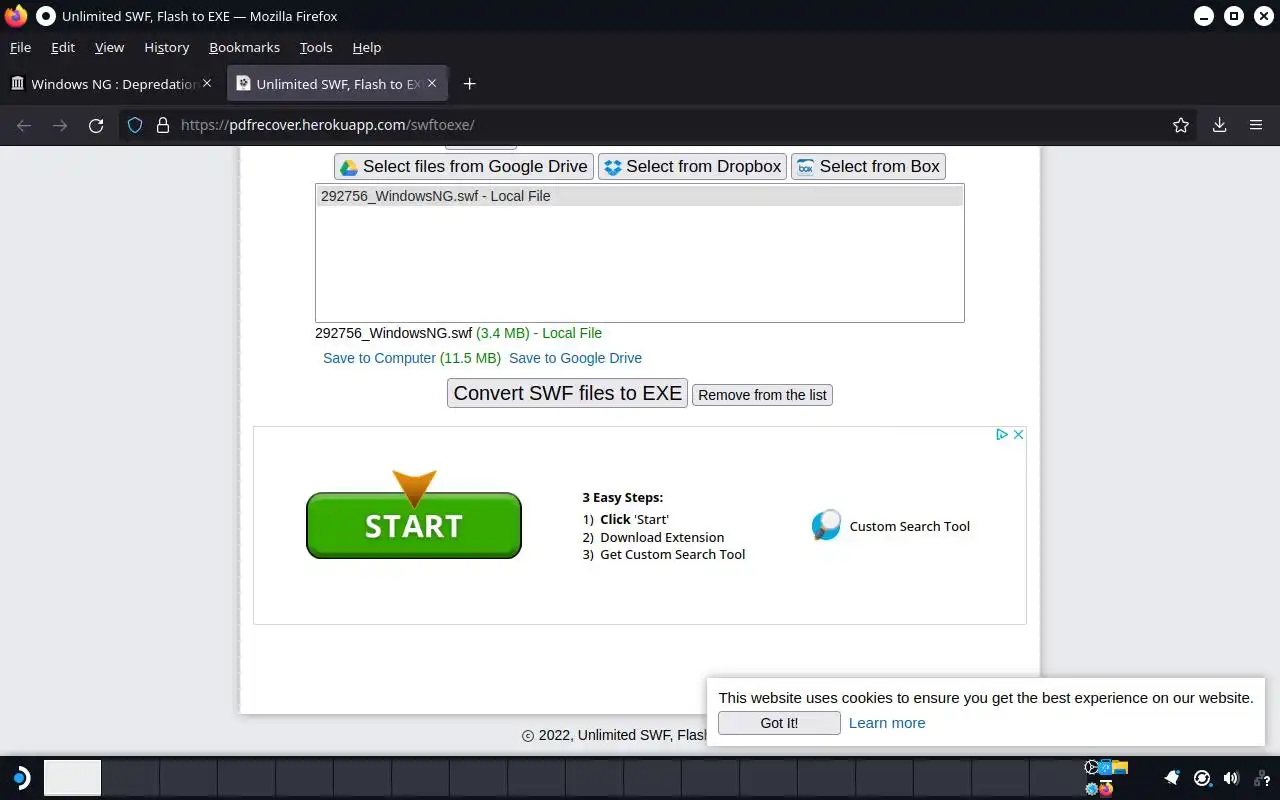This screenshot has width=1280, height=800.
Task: Click Select files from Google Drive button
Action: point(464,167)
